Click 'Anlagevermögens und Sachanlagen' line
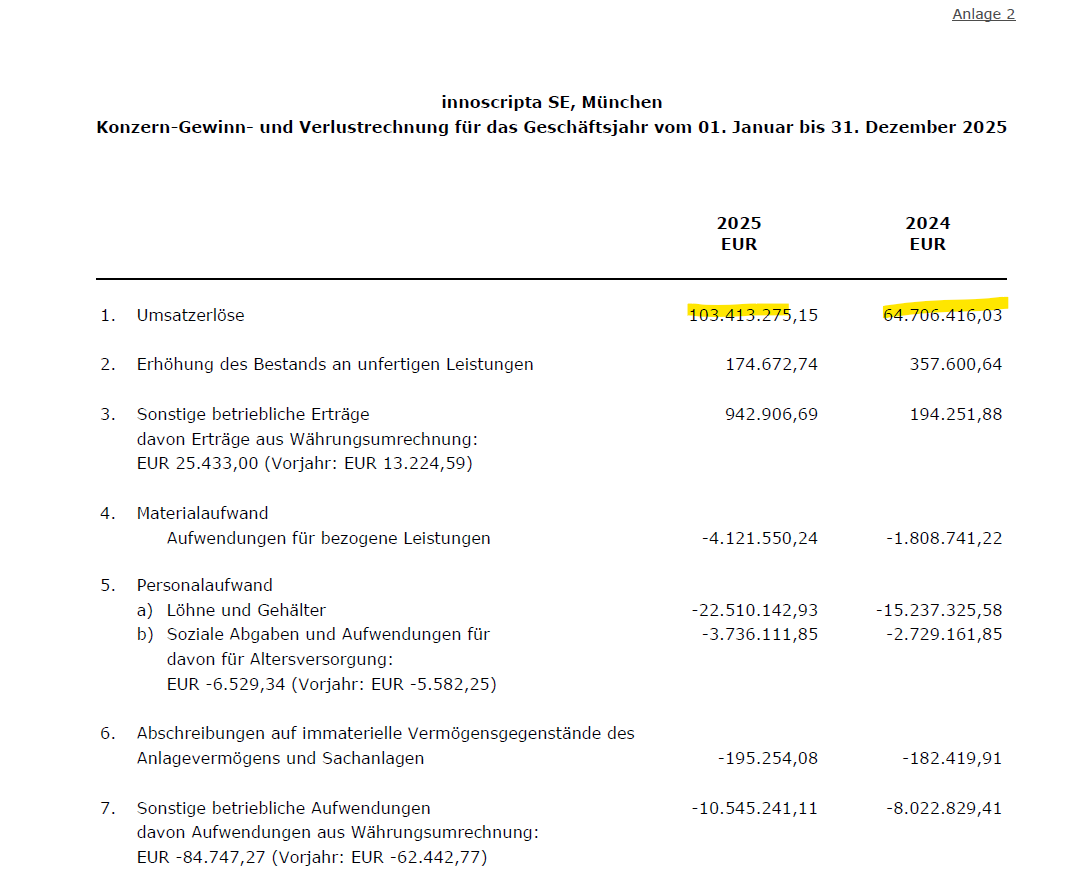Viewport: 1080px width, 877px height. point(280,759)
